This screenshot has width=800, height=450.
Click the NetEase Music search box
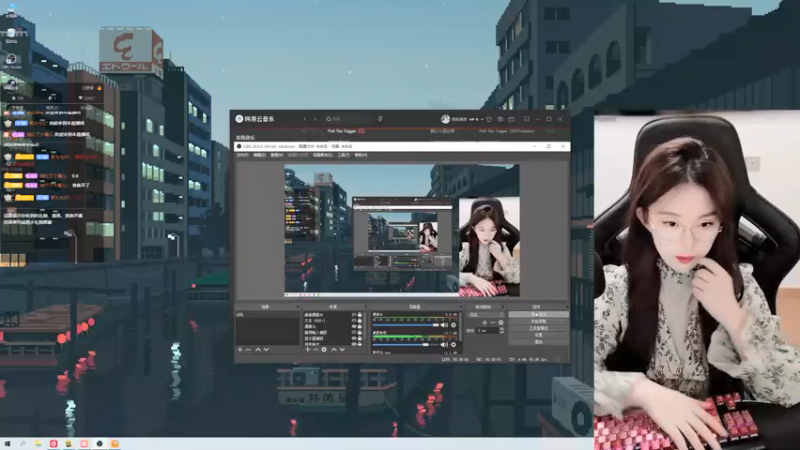(349, 119)
